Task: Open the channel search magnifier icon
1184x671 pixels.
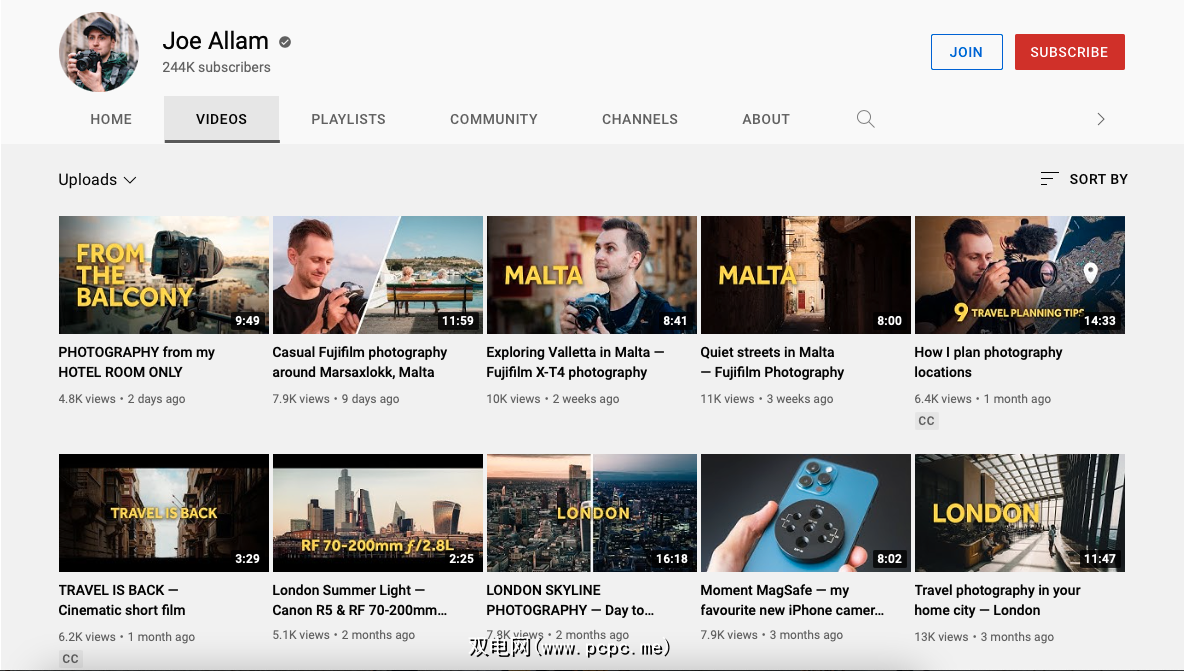Action: pyautogui.click(x=865, y=119)
